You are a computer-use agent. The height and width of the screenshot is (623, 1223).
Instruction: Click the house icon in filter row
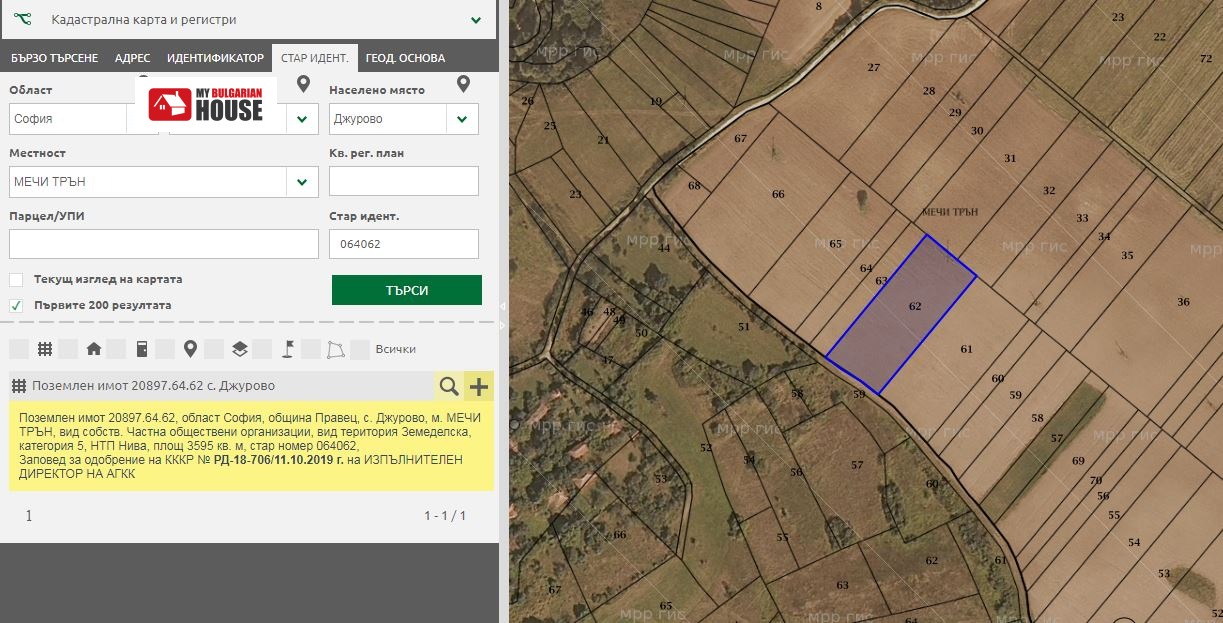[x=94, y=349]
